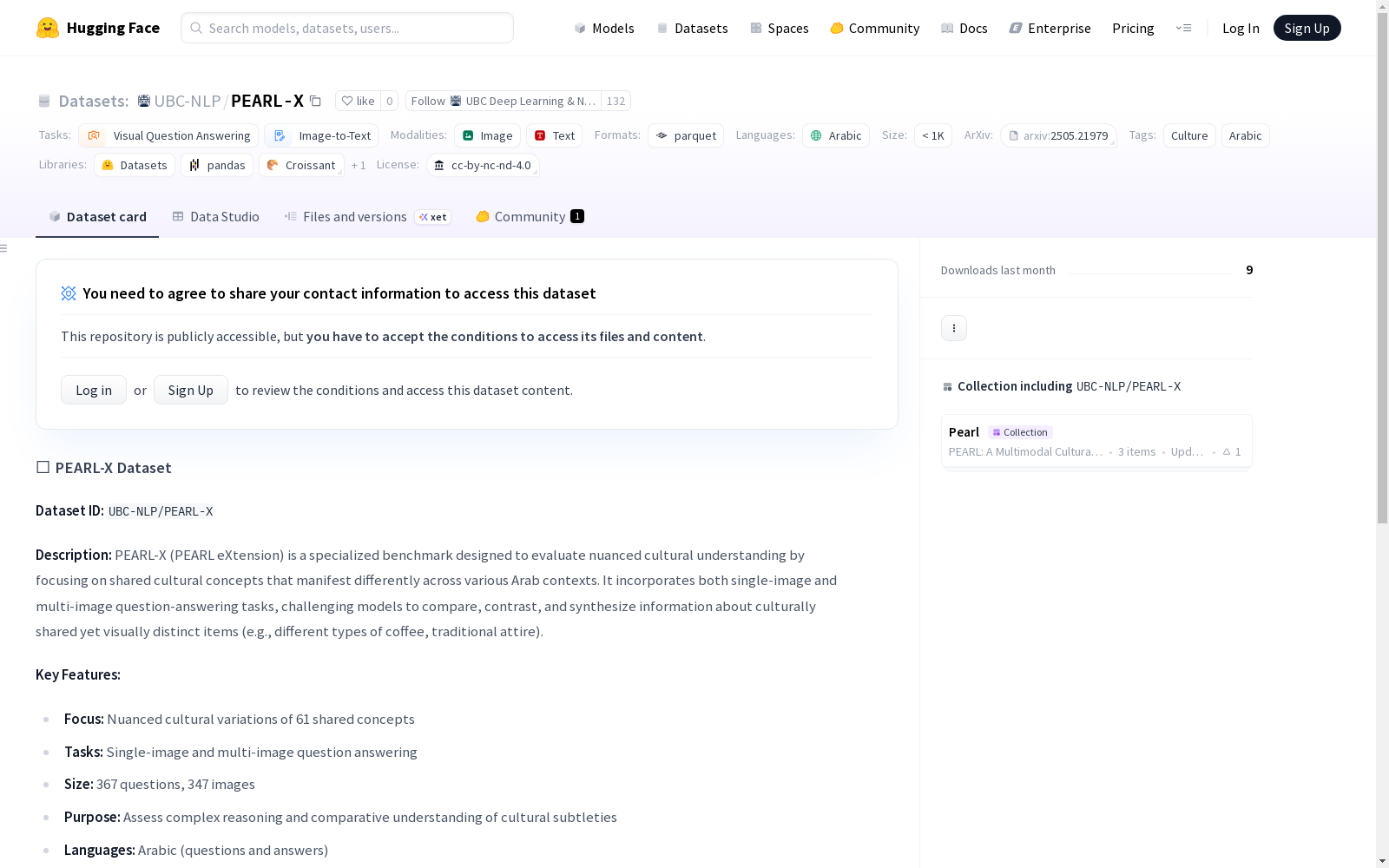Image resolution: width=1389 pixels, height=868 pixels.
Task: Click the Hugging Face logo icon
Action: [48, 28]
